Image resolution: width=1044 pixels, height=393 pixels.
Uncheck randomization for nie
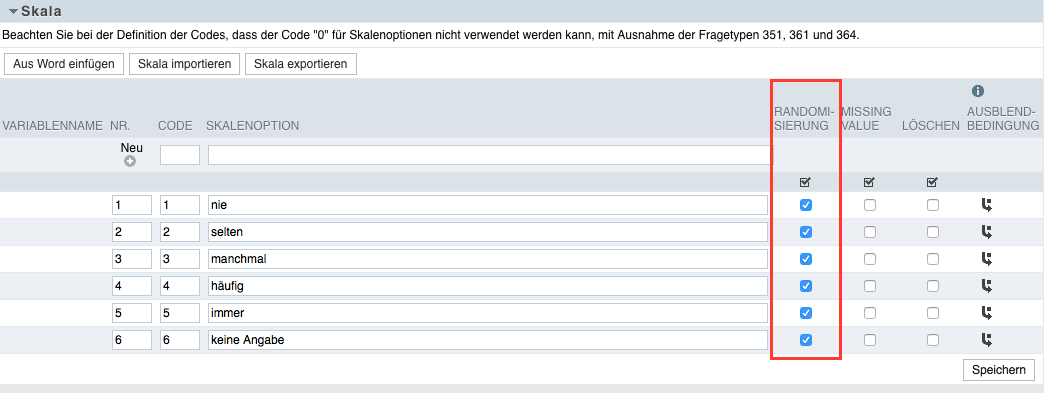[806, 205]
